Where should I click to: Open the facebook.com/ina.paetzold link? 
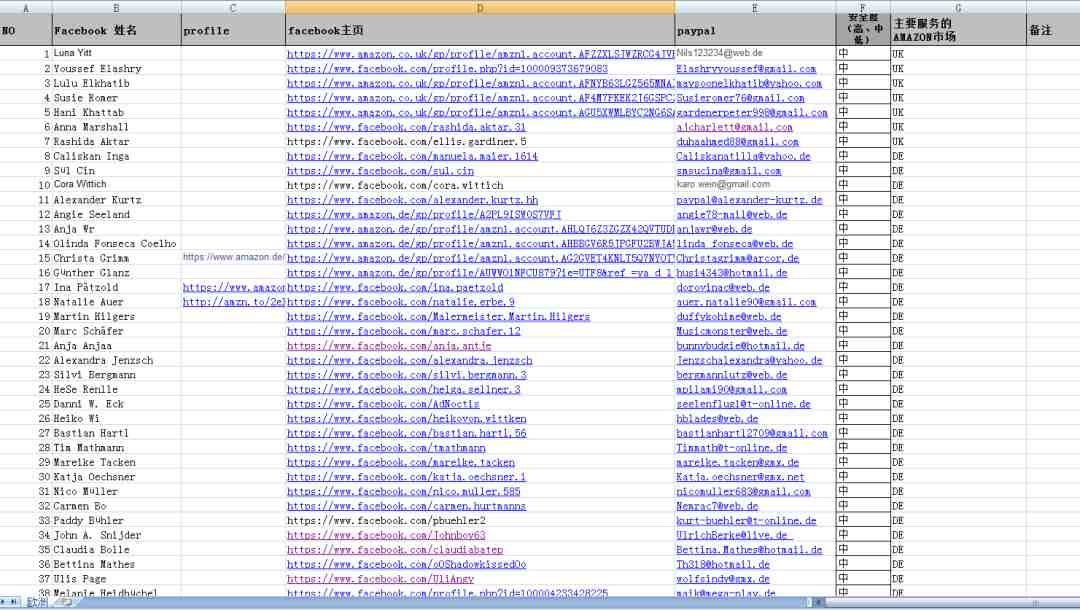pyautogui.click(x=395, y=288)
